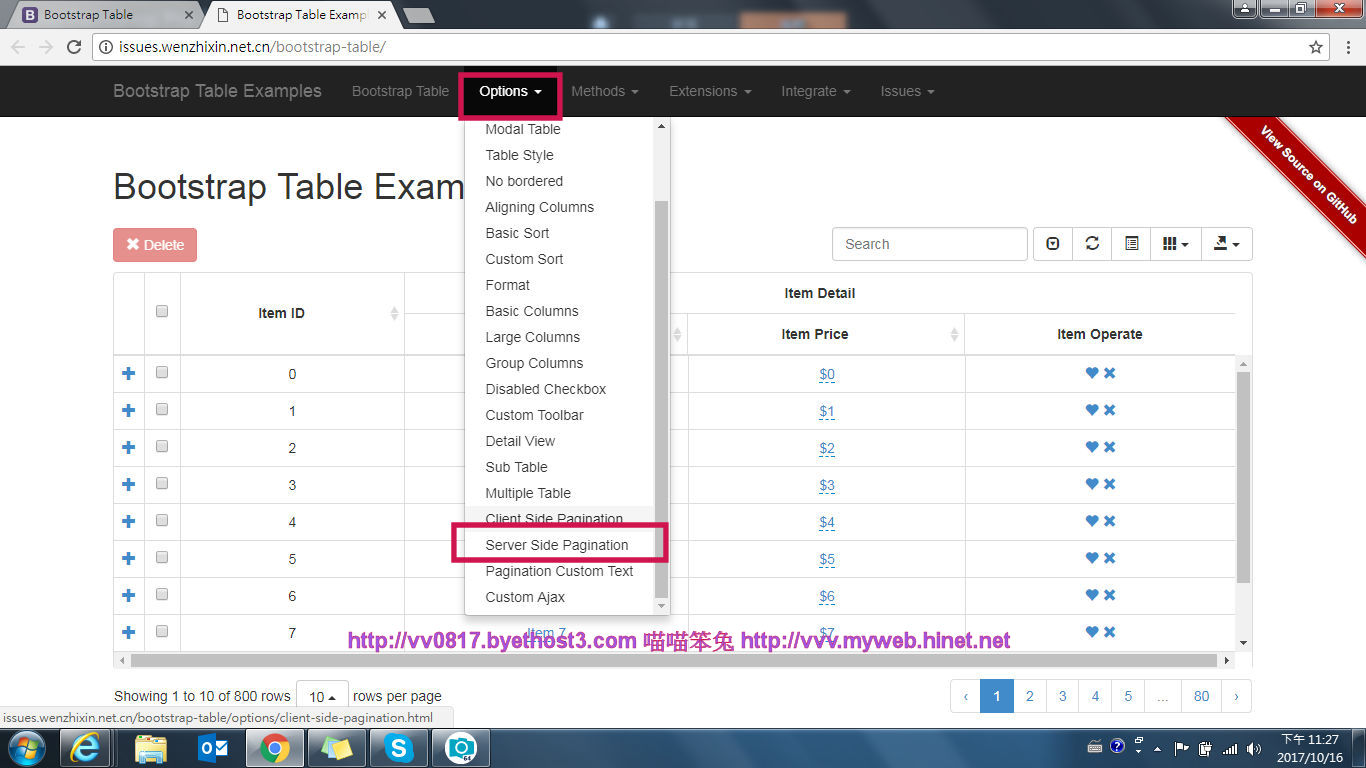Select Detail View menu item
Screen dimensions: 1366x768
[520, 441]
